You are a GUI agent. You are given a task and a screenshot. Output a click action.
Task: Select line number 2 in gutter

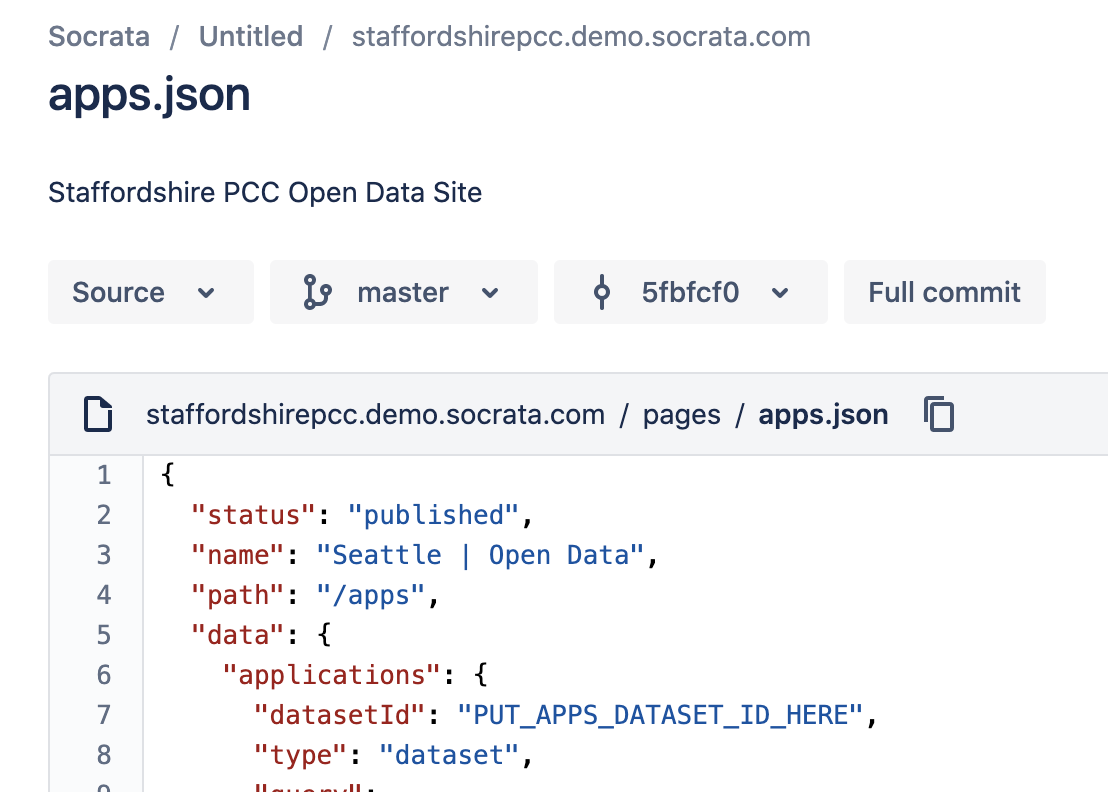click(104, 515)
